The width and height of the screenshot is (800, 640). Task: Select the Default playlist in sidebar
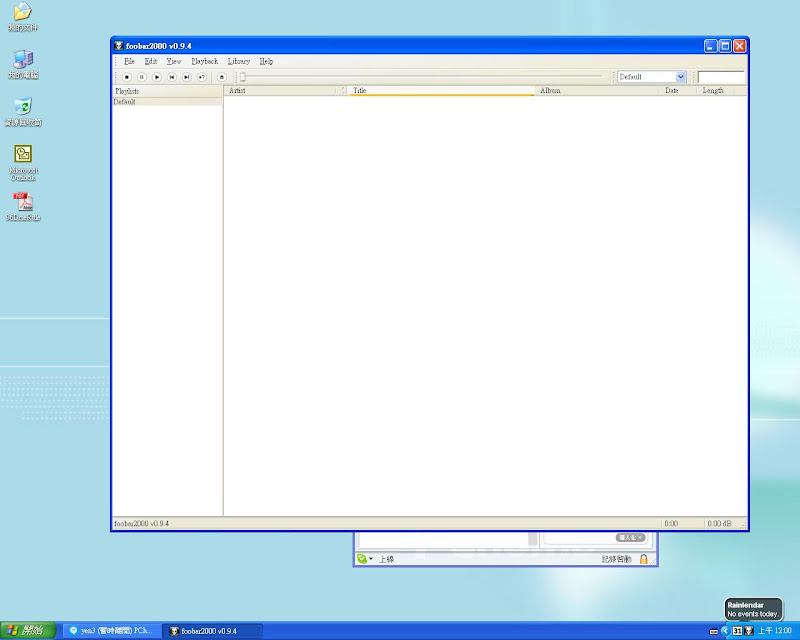tap(167, 102)
